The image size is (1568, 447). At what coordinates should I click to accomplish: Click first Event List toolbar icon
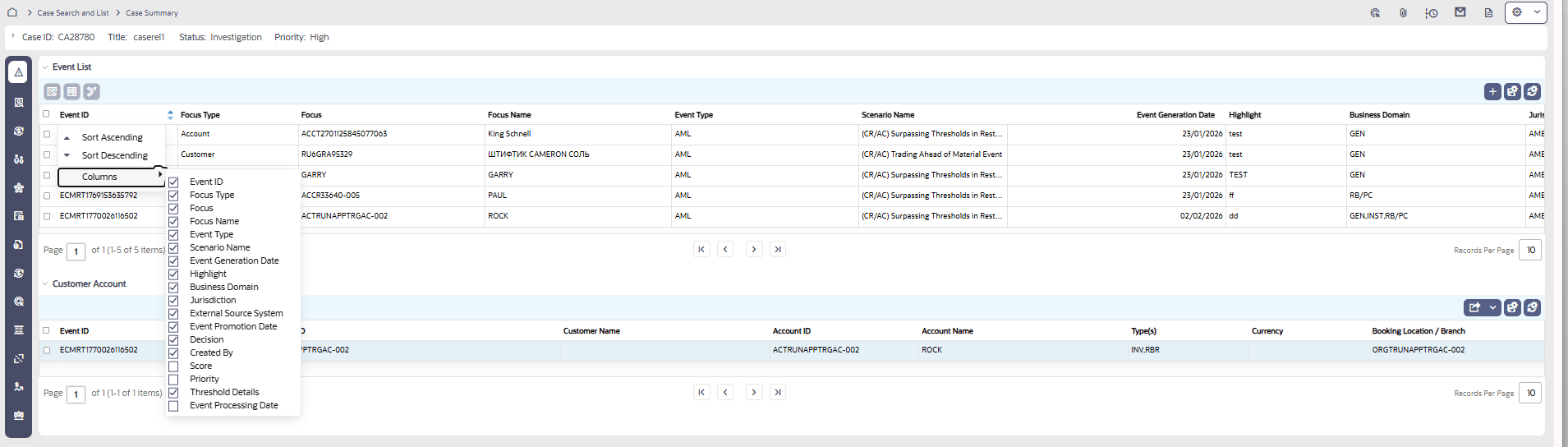52,91
